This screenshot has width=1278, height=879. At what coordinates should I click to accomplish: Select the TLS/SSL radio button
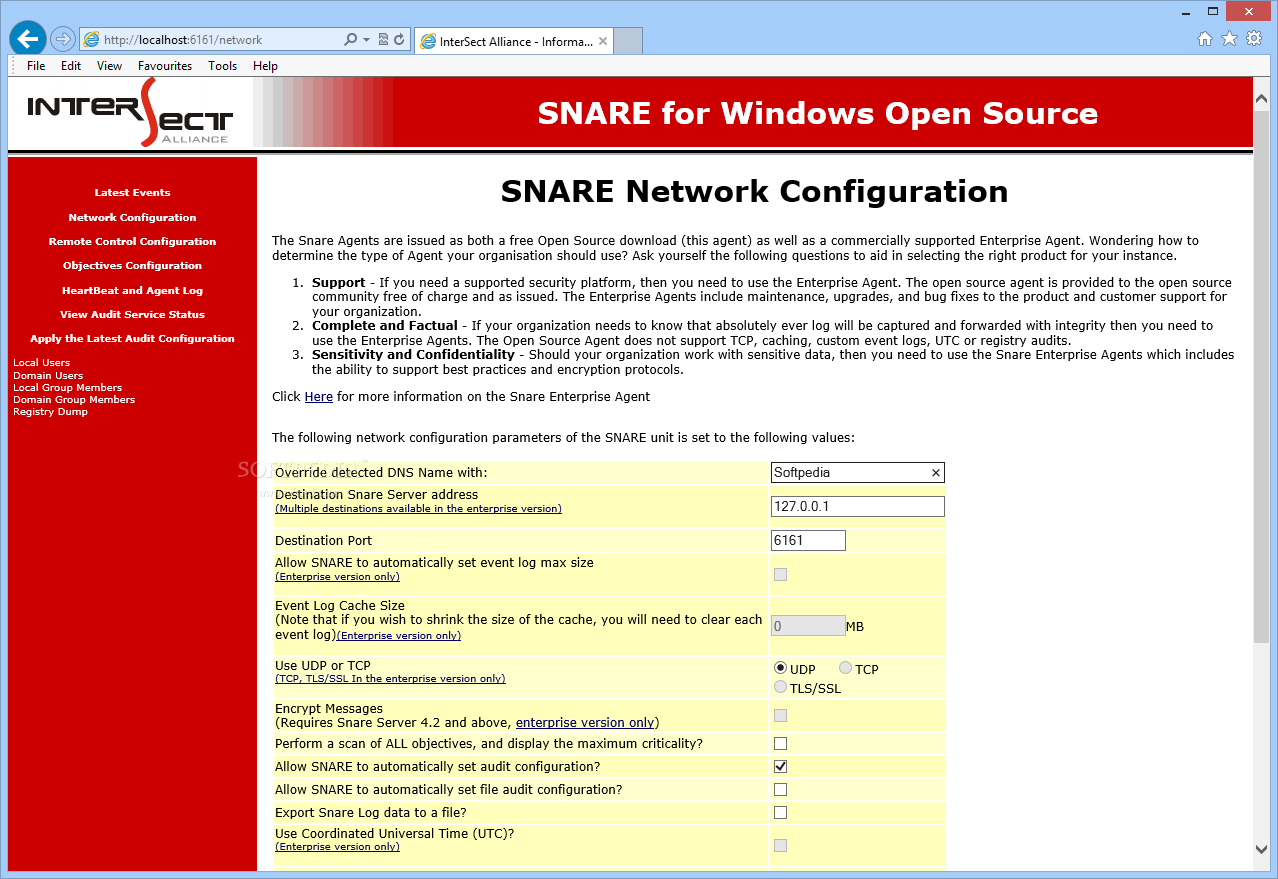780,687
